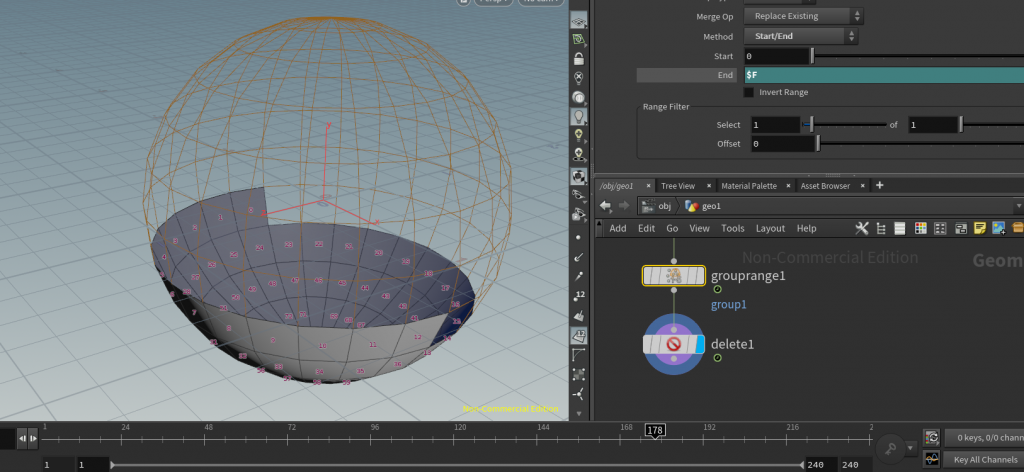Click the Select value input field
Viewport: 1024px width, 472px height.
[775, 125]
